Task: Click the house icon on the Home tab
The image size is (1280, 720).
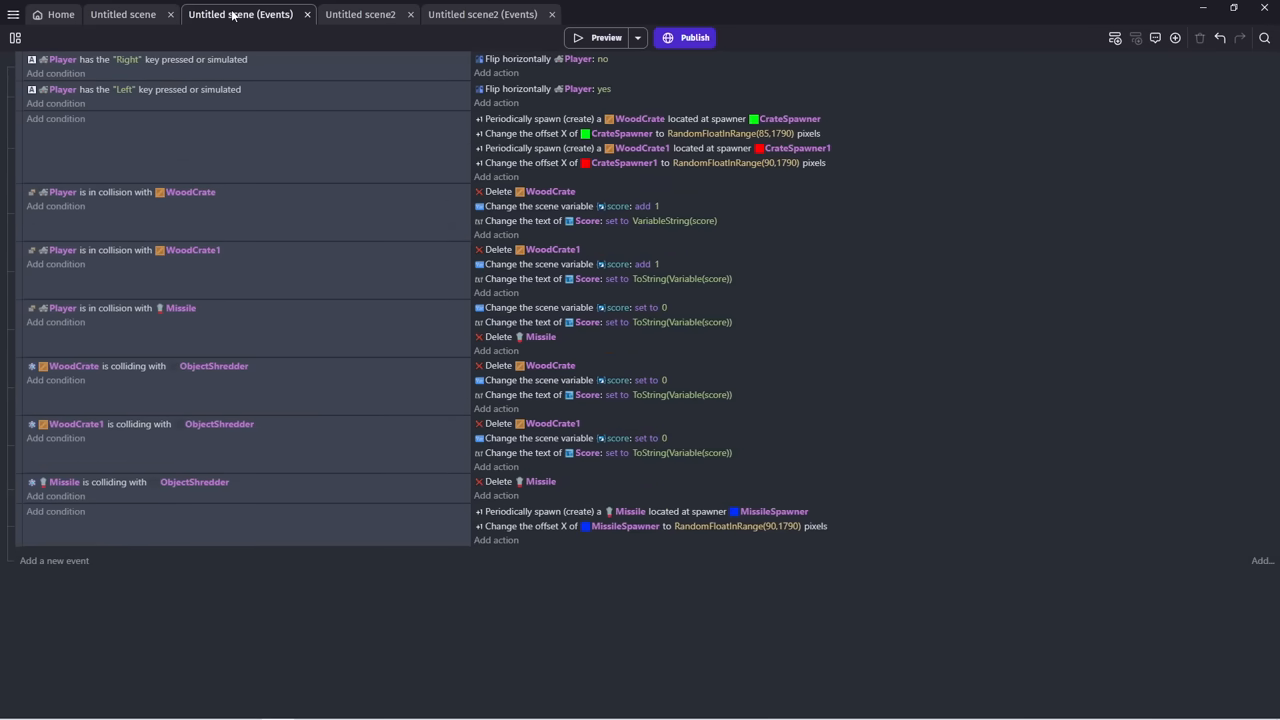Action: coord(38,14)
